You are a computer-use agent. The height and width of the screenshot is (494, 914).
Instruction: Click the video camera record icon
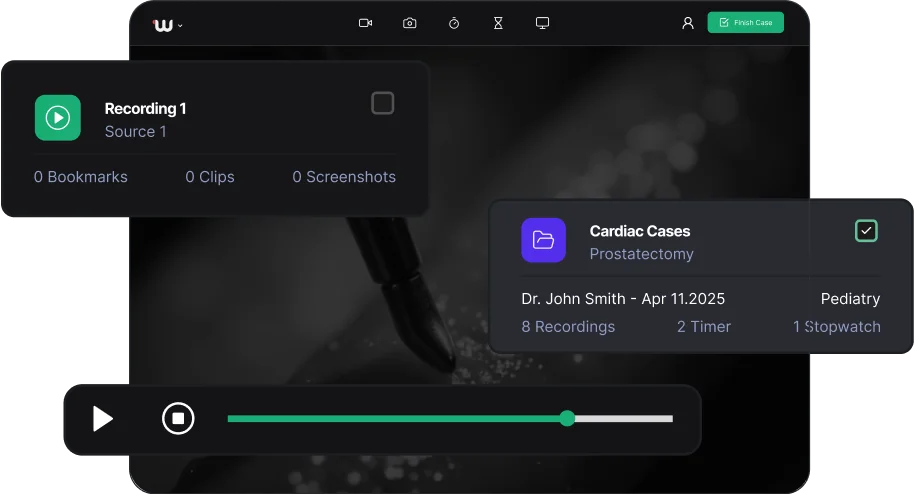tap(365, 23)
